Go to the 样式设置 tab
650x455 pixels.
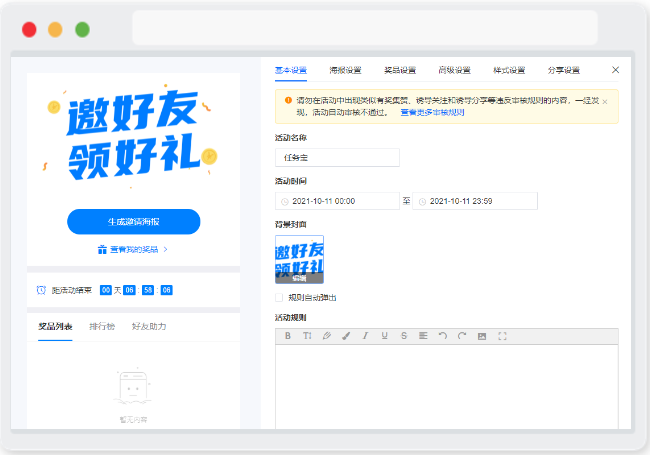tap(509, 70)
